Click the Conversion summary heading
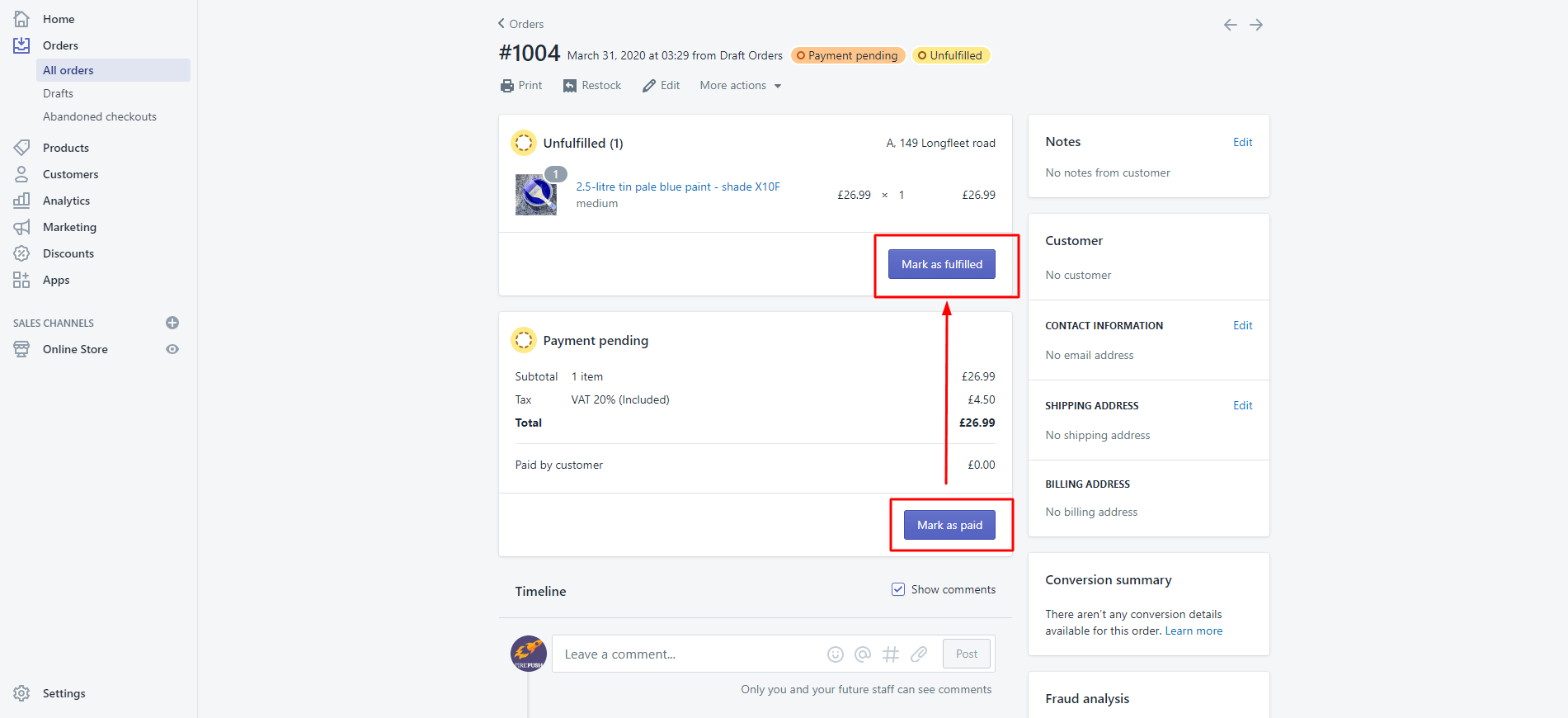This screenshot has width=1568, height=718. (x=1109, y=579)
